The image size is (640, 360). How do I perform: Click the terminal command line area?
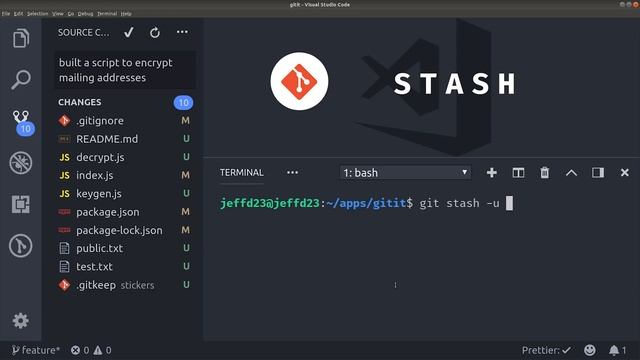pos(367,203)
